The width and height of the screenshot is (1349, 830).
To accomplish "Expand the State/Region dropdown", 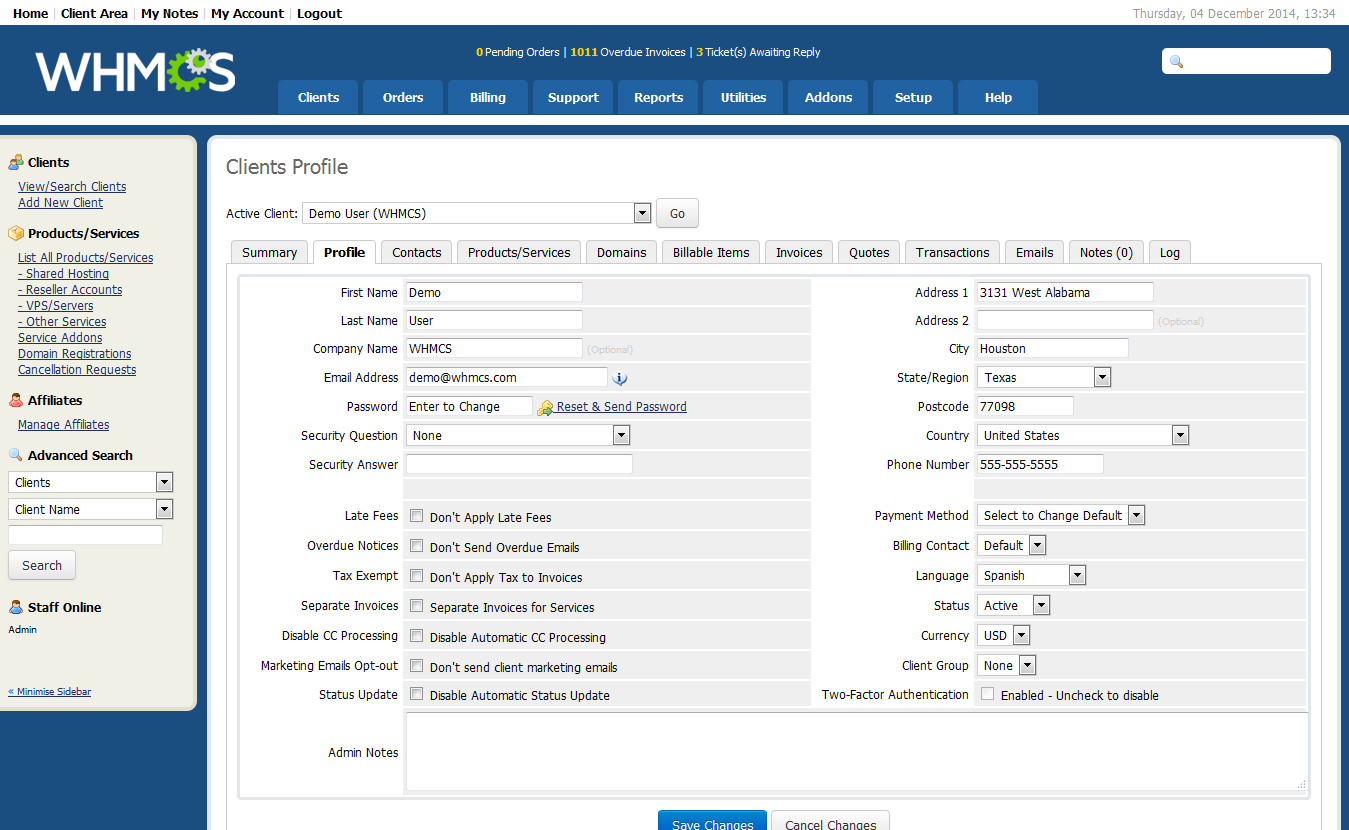I will pyautogui.click(x=1044, y=378).
